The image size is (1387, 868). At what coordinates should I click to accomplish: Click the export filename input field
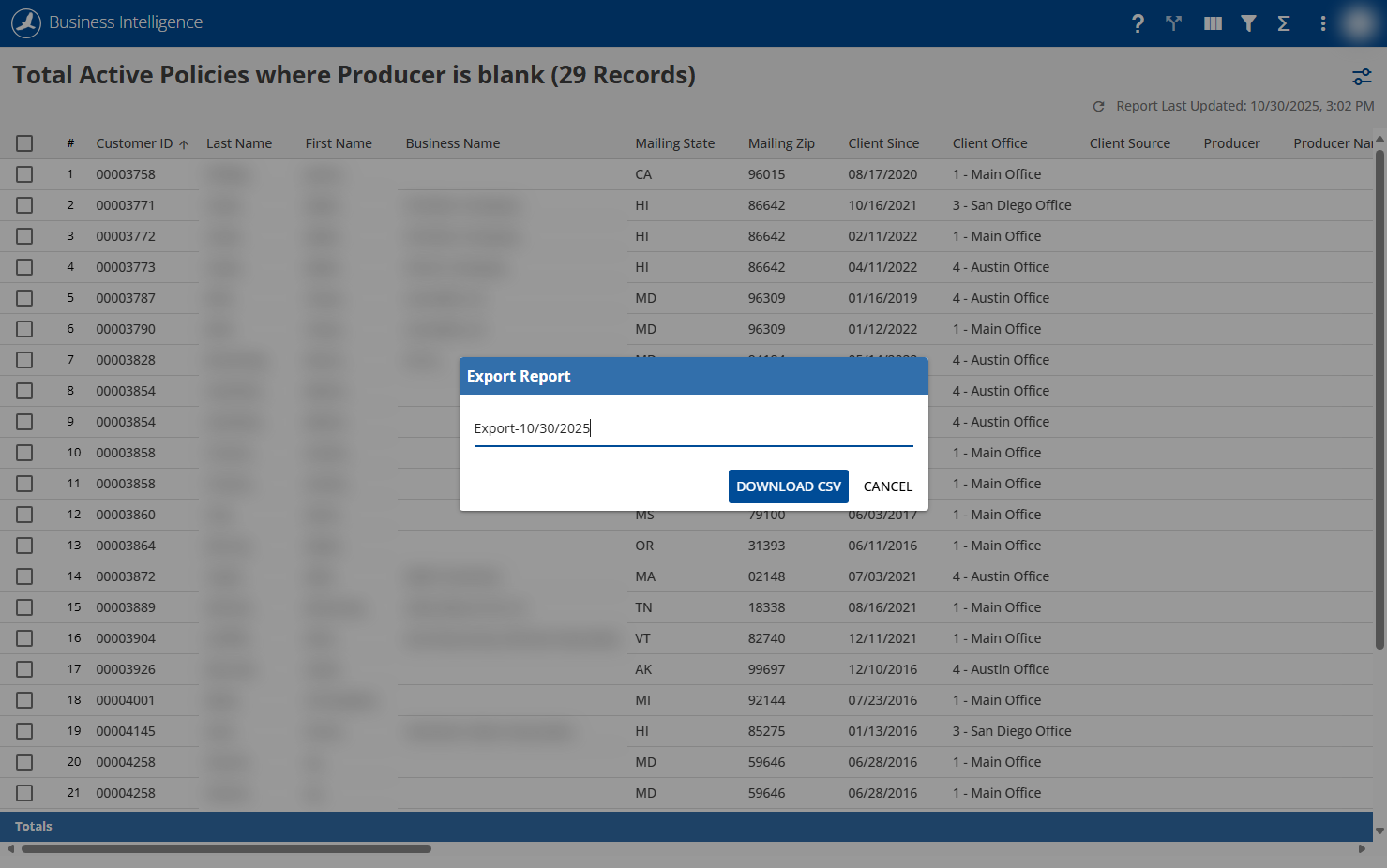click(694, 428)
